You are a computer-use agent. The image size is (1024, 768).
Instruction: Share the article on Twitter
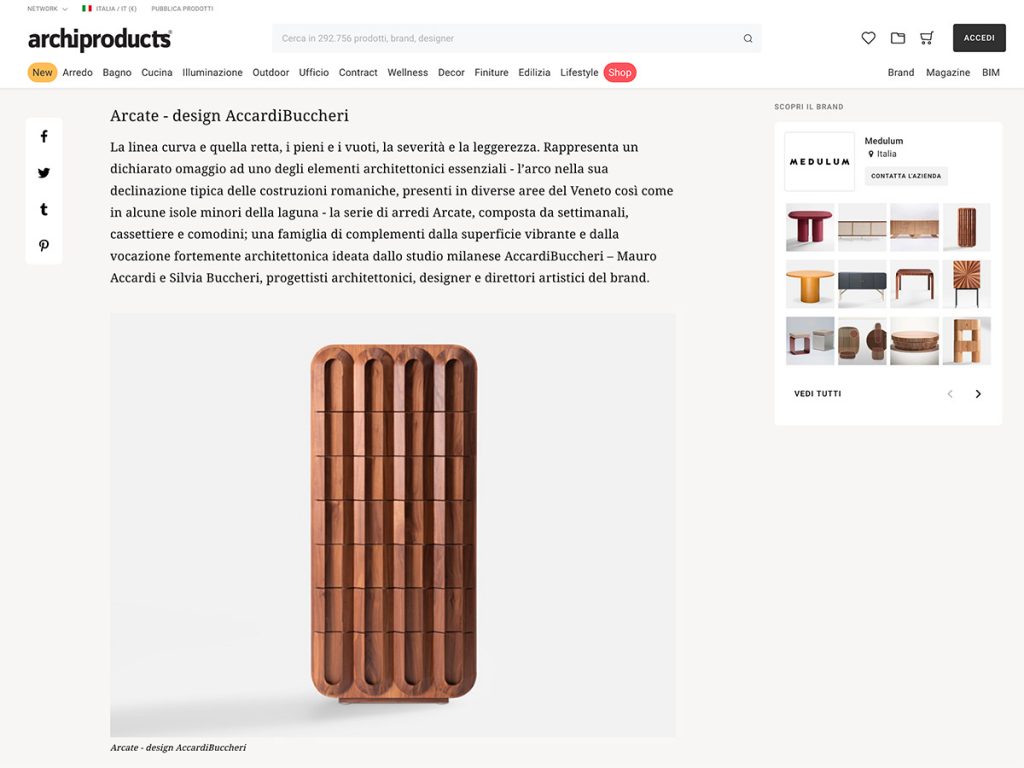pyautogui.click(x=44, y=173)
